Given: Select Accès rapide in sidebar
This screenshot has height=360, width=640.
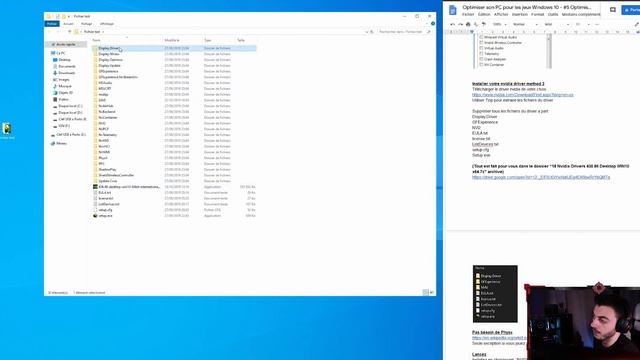Looking at the screenshot, I should [x=66, y=44].
